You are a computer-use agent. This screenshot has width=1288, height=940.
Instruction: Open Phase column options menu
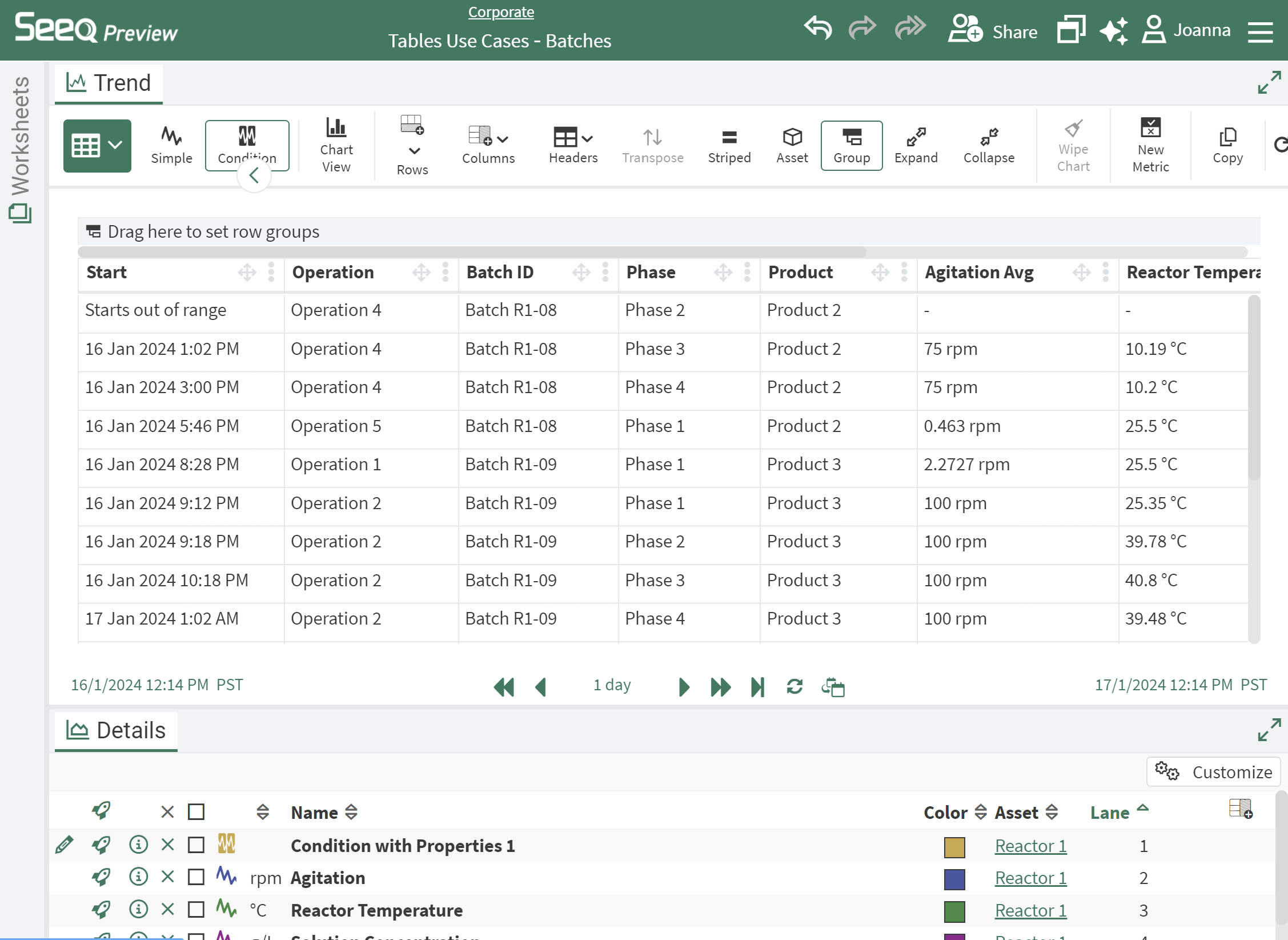click(x=747, y=273)
